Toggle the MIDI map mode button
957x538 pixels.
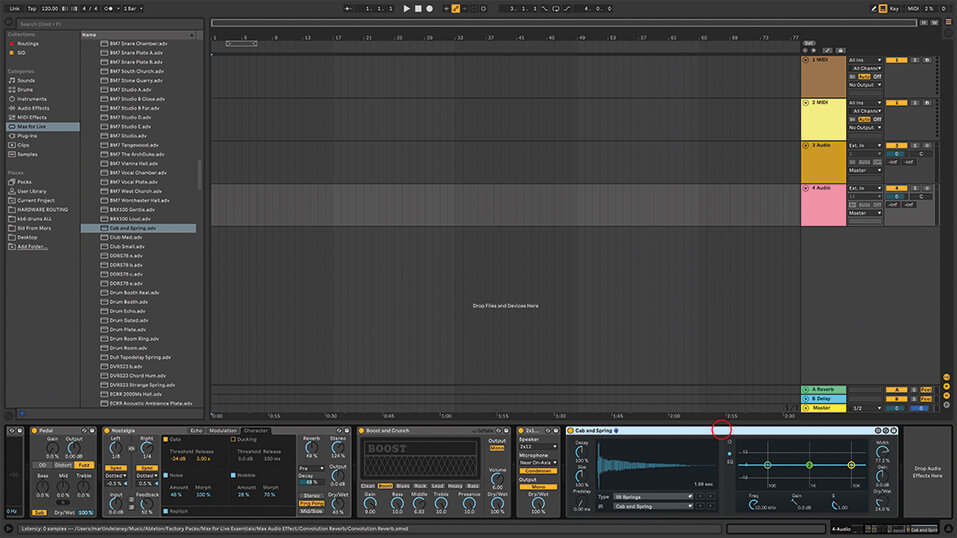912,9
